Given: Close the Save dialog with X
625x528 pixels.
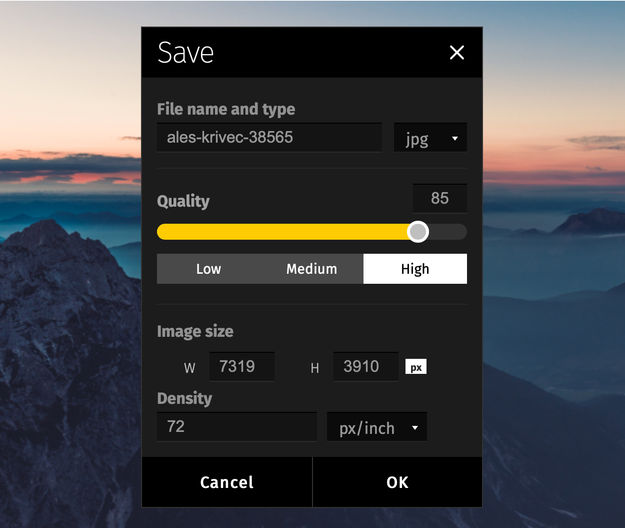Looking at the screenshot, I should (457, 52).
